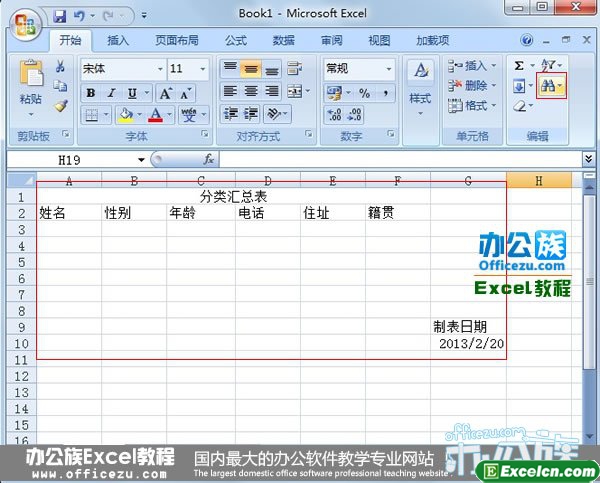Increase font size
Image resolution: width=600 pixels, height=483 pixels.
coord(166,93)
